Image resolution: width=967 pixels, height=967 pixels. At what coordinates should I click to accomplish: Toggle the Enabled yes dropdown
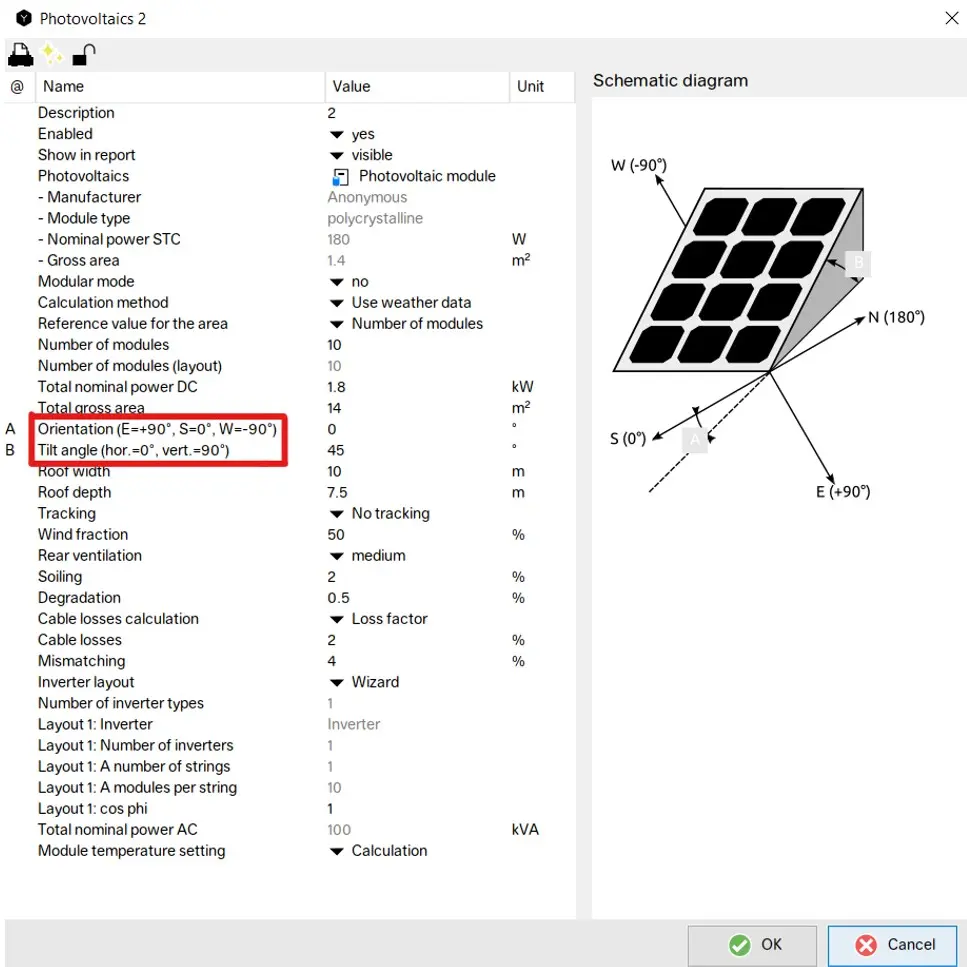click(336, 135)
